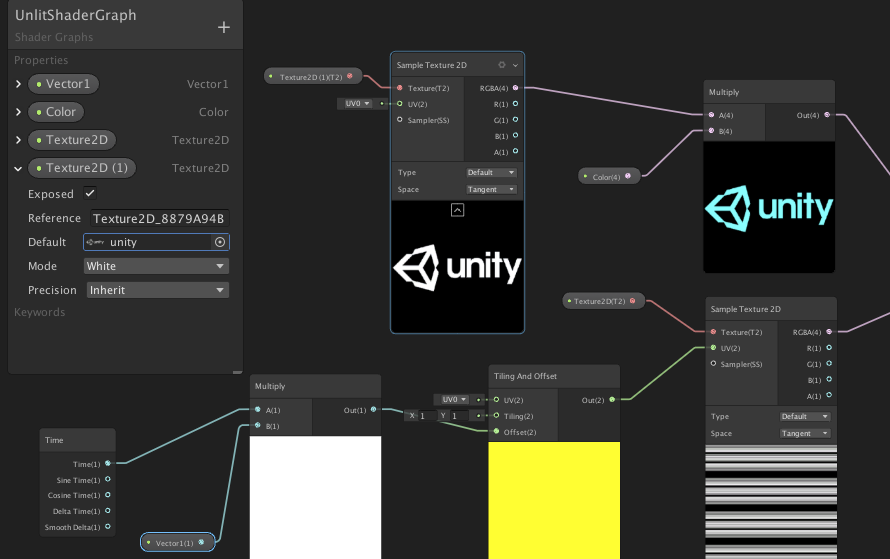Select the Texture2D property pill in blackboard
Viewport: 890px width, 559px height.
(72, 140)
